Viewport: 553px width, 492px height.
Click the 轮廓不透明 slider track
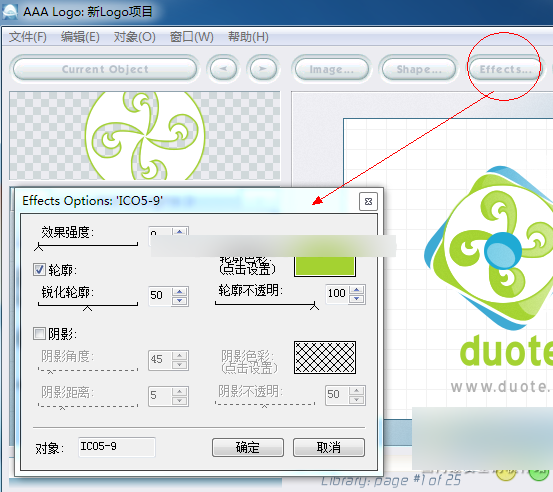tap(265, 304)
